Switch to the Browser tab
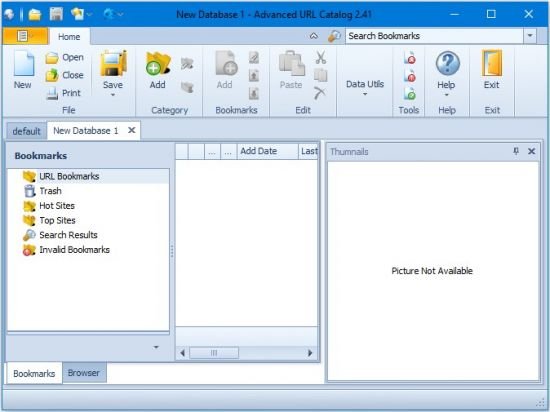The width and height of the screenshot is (550, 412). coord(84,373)
